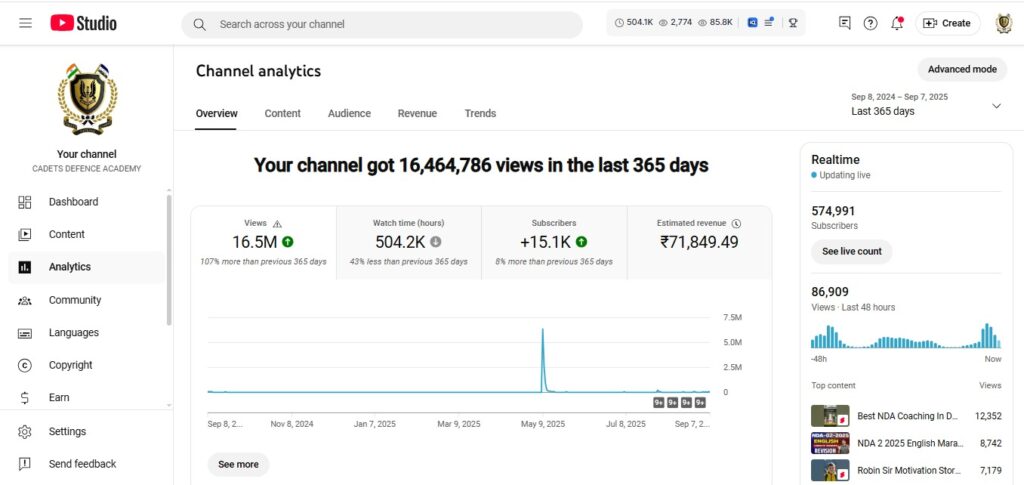The image size is (1024, 485).
Task: Switch to the Audience tab
Action: [x=349, y=114]
